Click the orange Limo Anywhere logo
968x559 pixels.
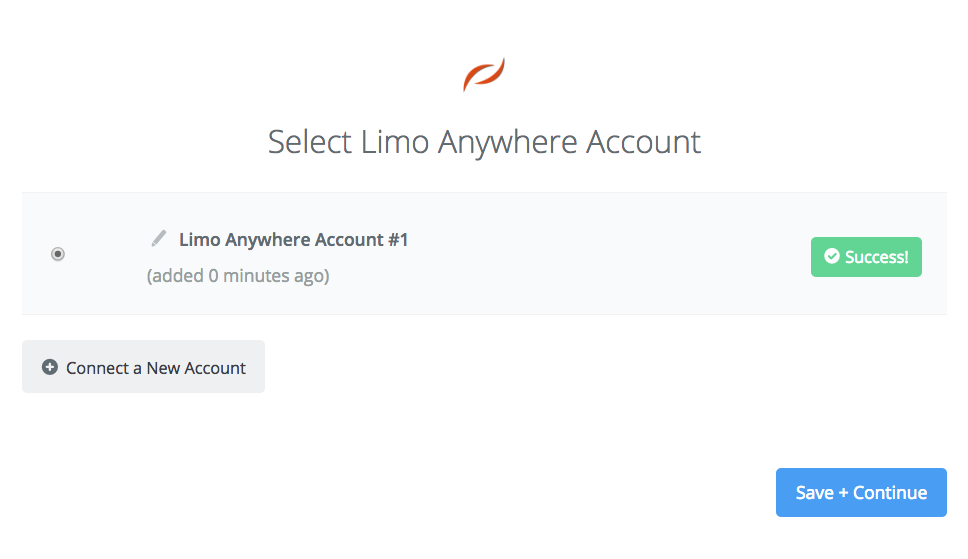(x=484, y=75)
